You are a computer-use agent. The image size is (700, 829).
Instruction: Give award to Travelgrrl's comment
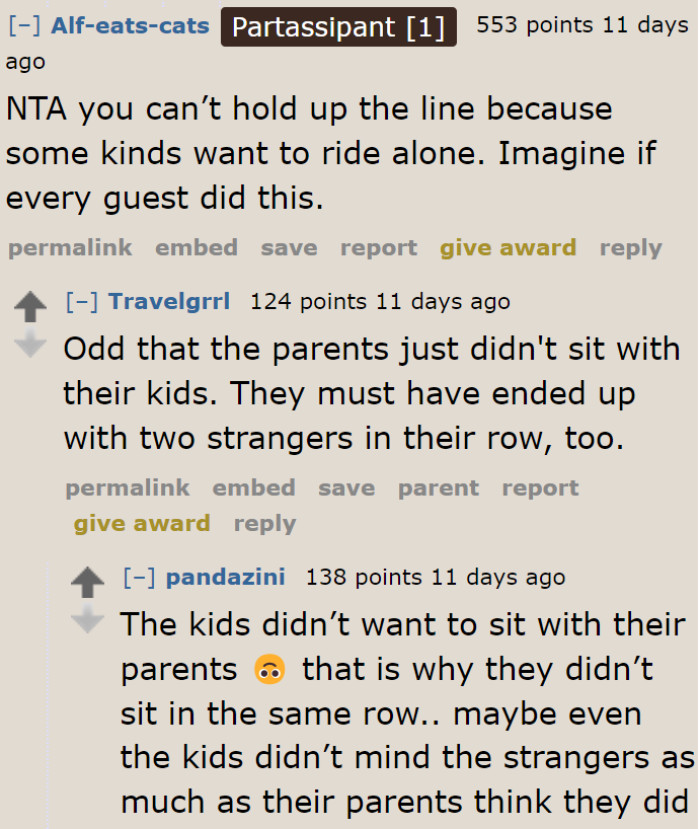[x=141, y=523]
